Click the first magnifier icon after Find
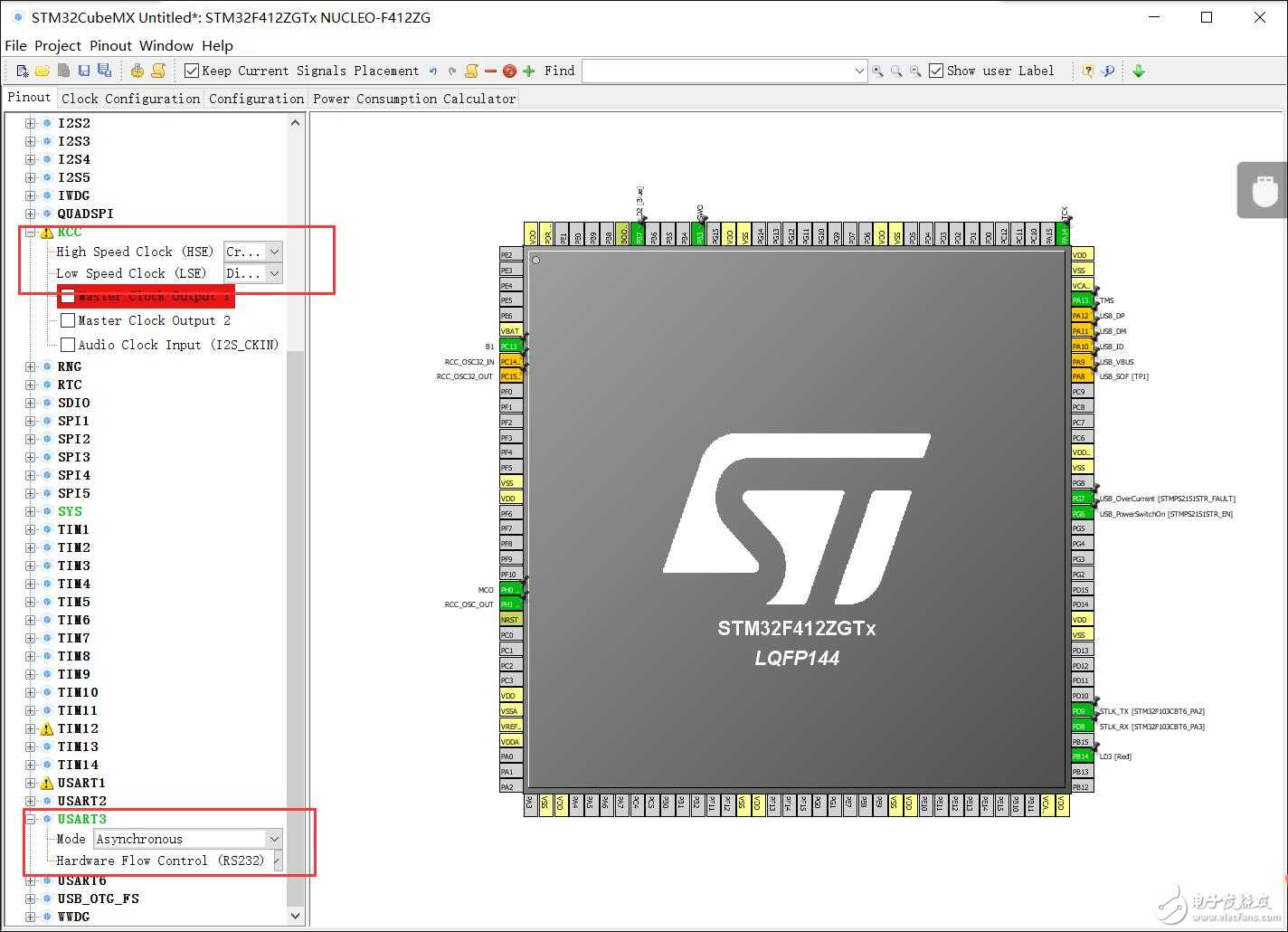Image resolution: width=1288 pixels, height=932 pixels. tap(877, 71)
